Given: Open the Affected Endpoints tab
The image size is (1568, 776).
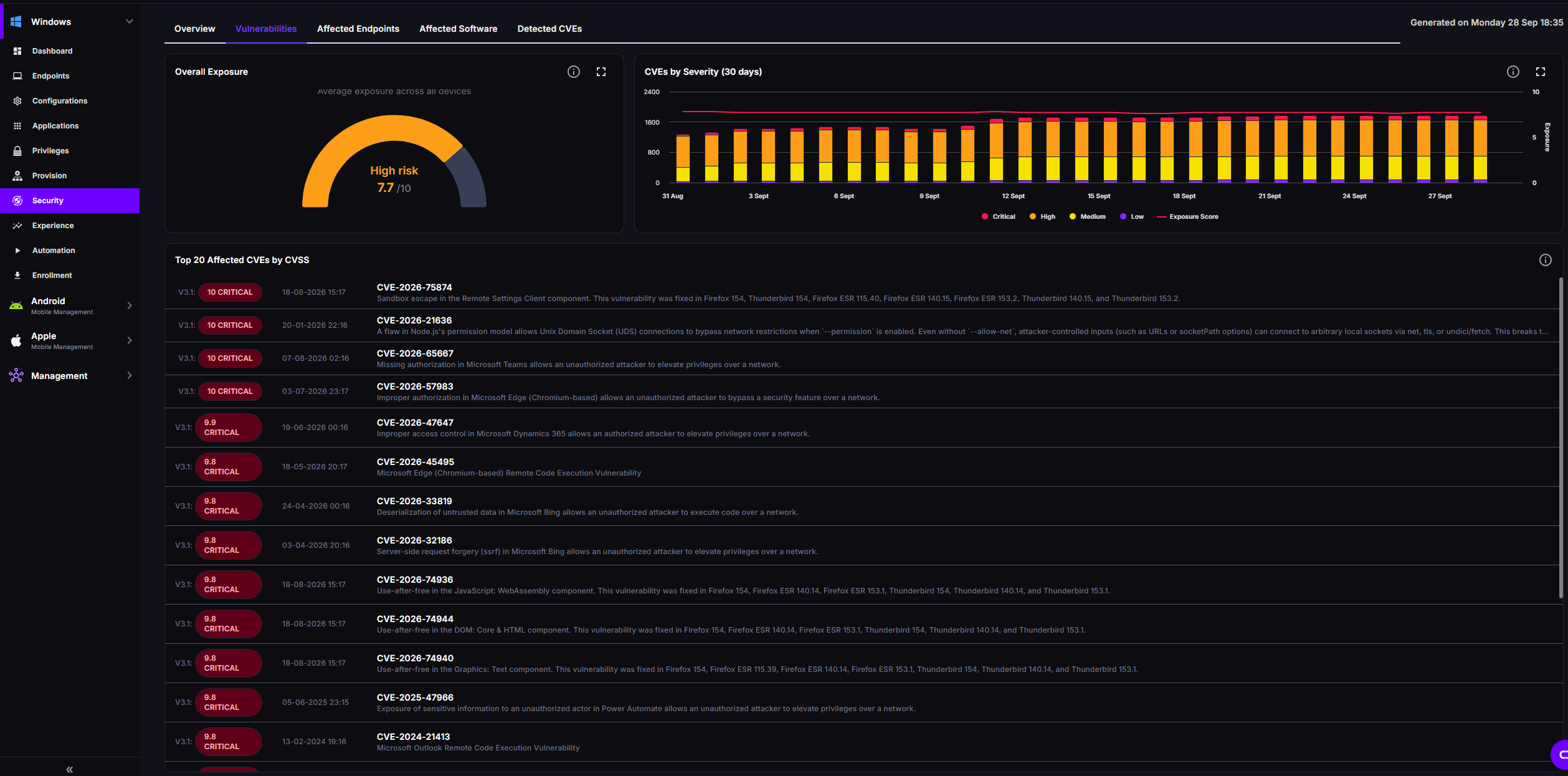Looking at the screenshot, I should tap(358, 29).
